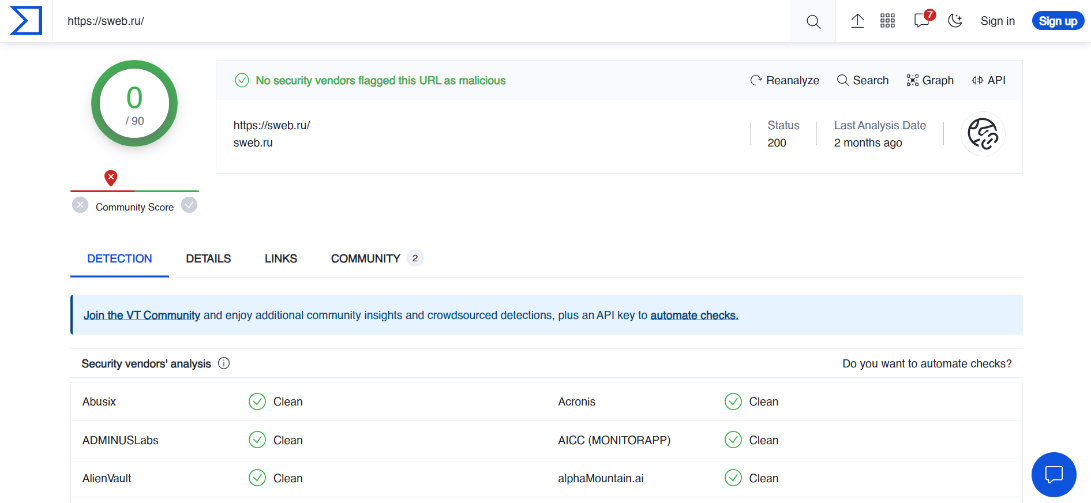Switch to the DETAILS tab
Image resolution: width=1091 pixels, height=503 pixels.
tap(208, 258)
